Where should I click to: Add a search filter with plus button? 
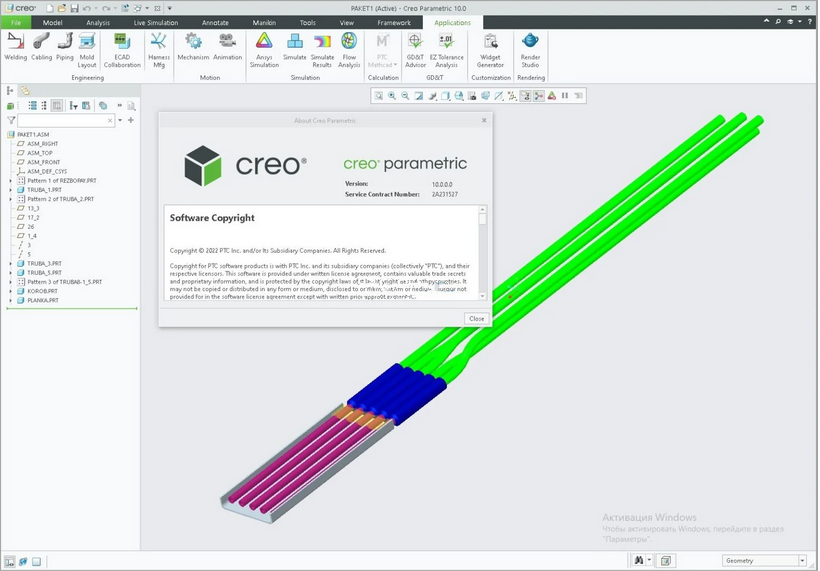click(x=131, y=120)
